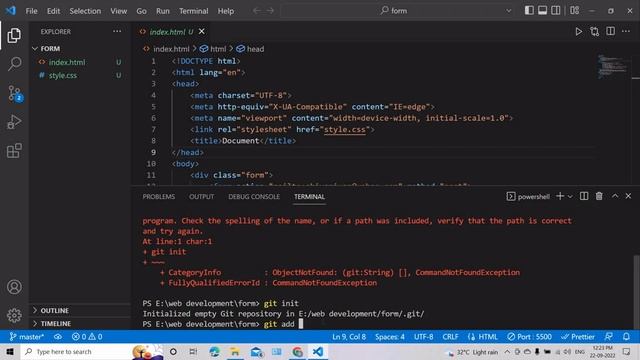Open the Go menu
This screenshot has height=360, width=640.
(x=141, y=11)
